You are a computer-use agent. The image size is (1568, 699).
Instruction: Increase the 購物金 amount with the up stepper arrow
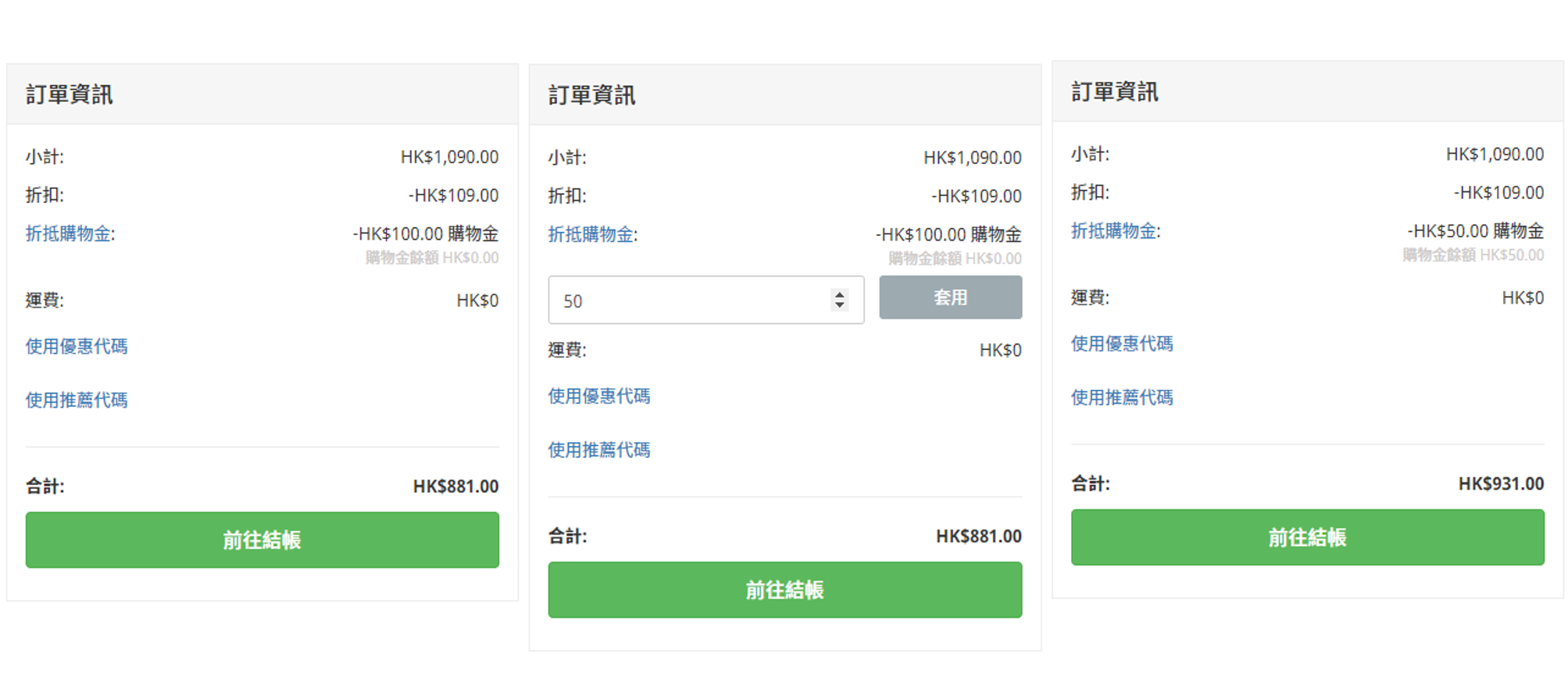coord(840,294)
